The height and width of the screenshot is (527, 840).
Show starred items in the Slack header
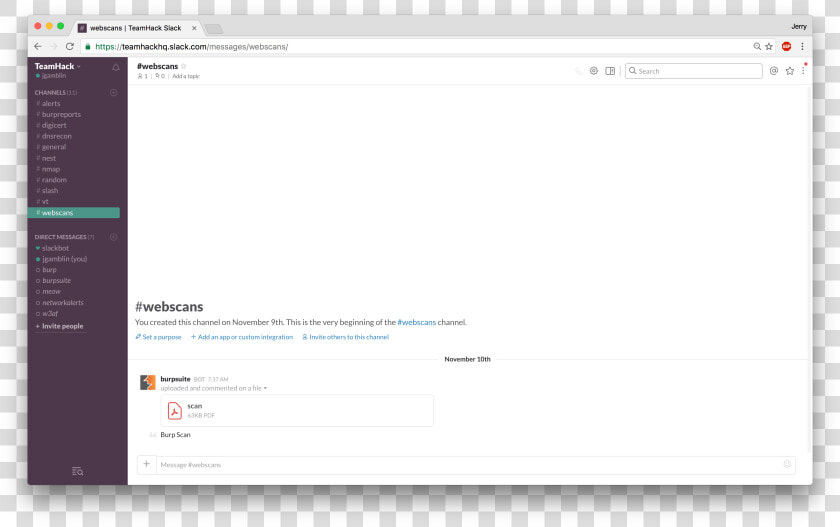(790, 71)
